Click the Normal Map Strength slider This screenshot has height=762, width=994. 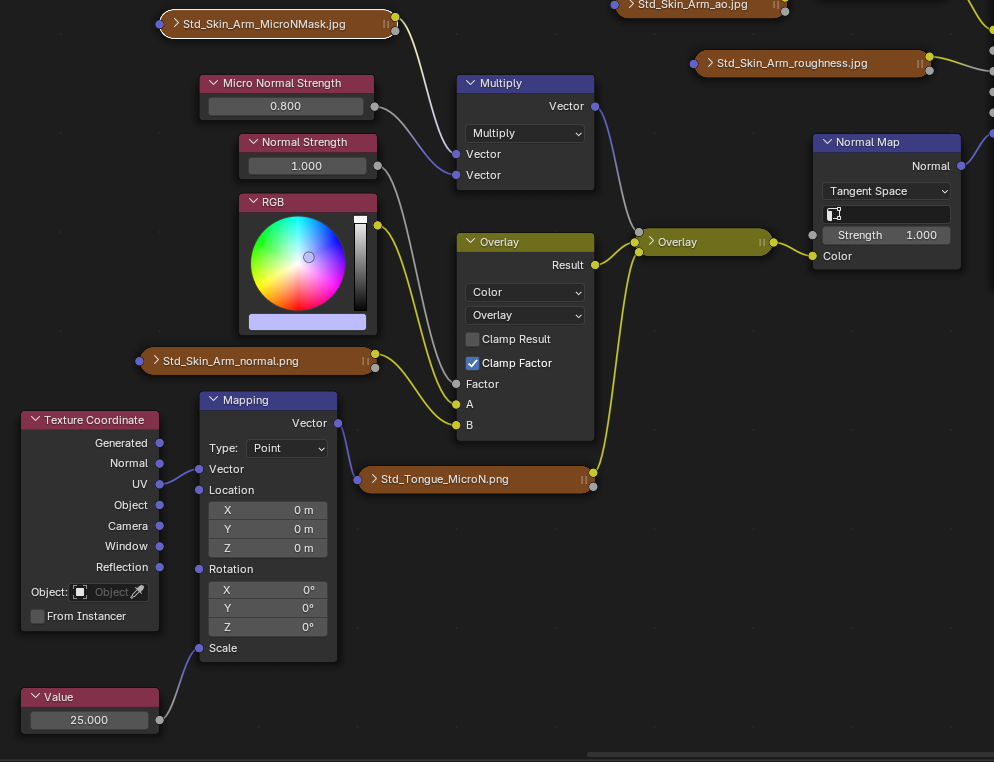click(886, 235)
